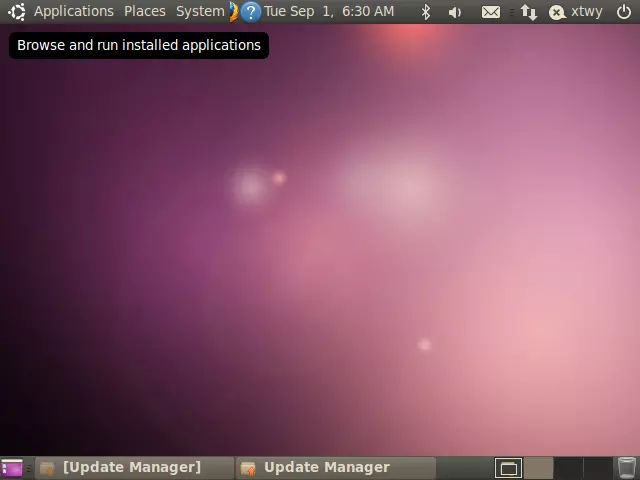
Task: Switch to the active Update Manager window
Action: coord(336,468)
